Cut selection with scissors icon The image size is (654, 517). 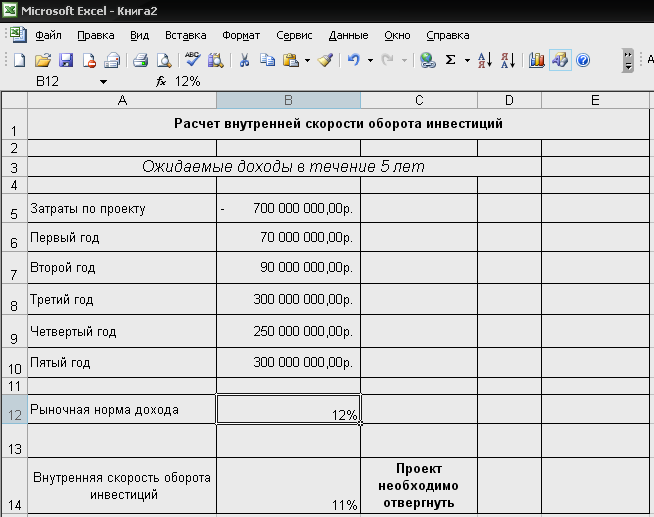244,60
